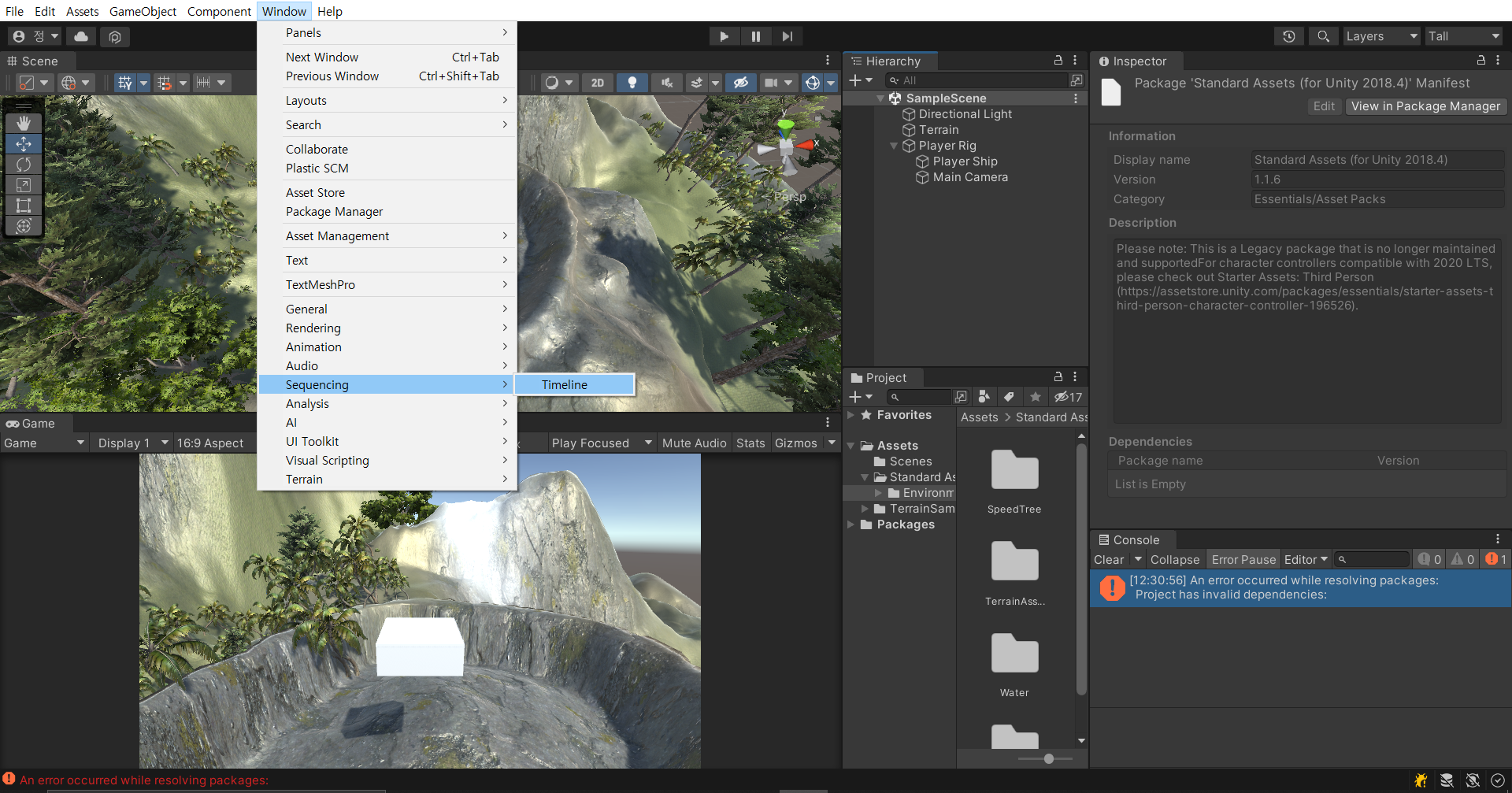Click the scene orientation gizmo
Screen dimensions: 1512x793
[x=786, y=147]
